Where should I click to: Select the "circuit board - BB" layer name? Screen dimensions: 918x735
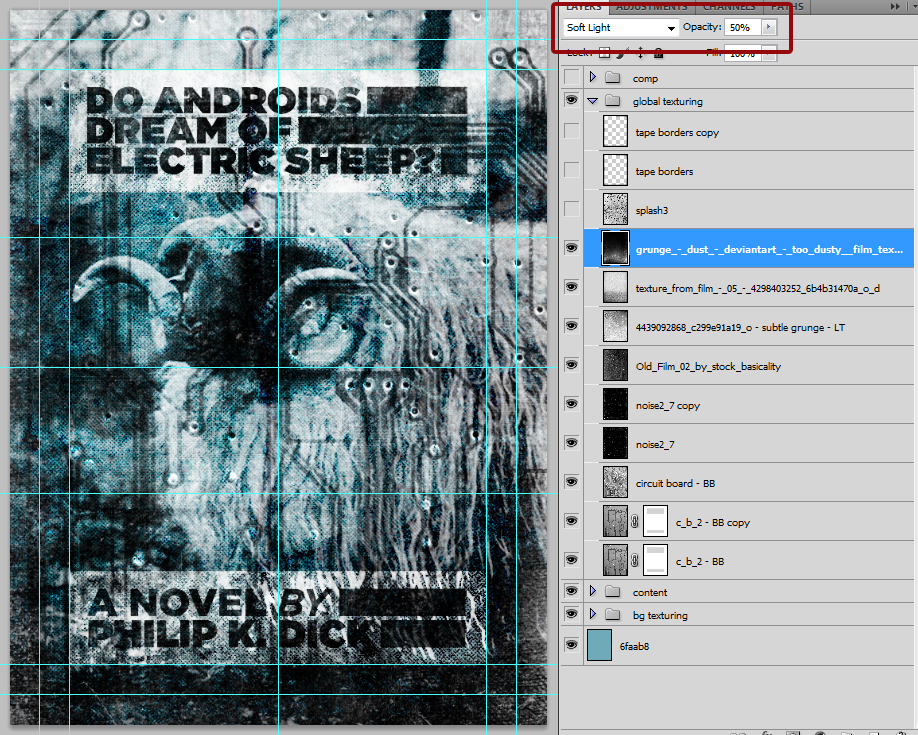click(x=676, y=483)
